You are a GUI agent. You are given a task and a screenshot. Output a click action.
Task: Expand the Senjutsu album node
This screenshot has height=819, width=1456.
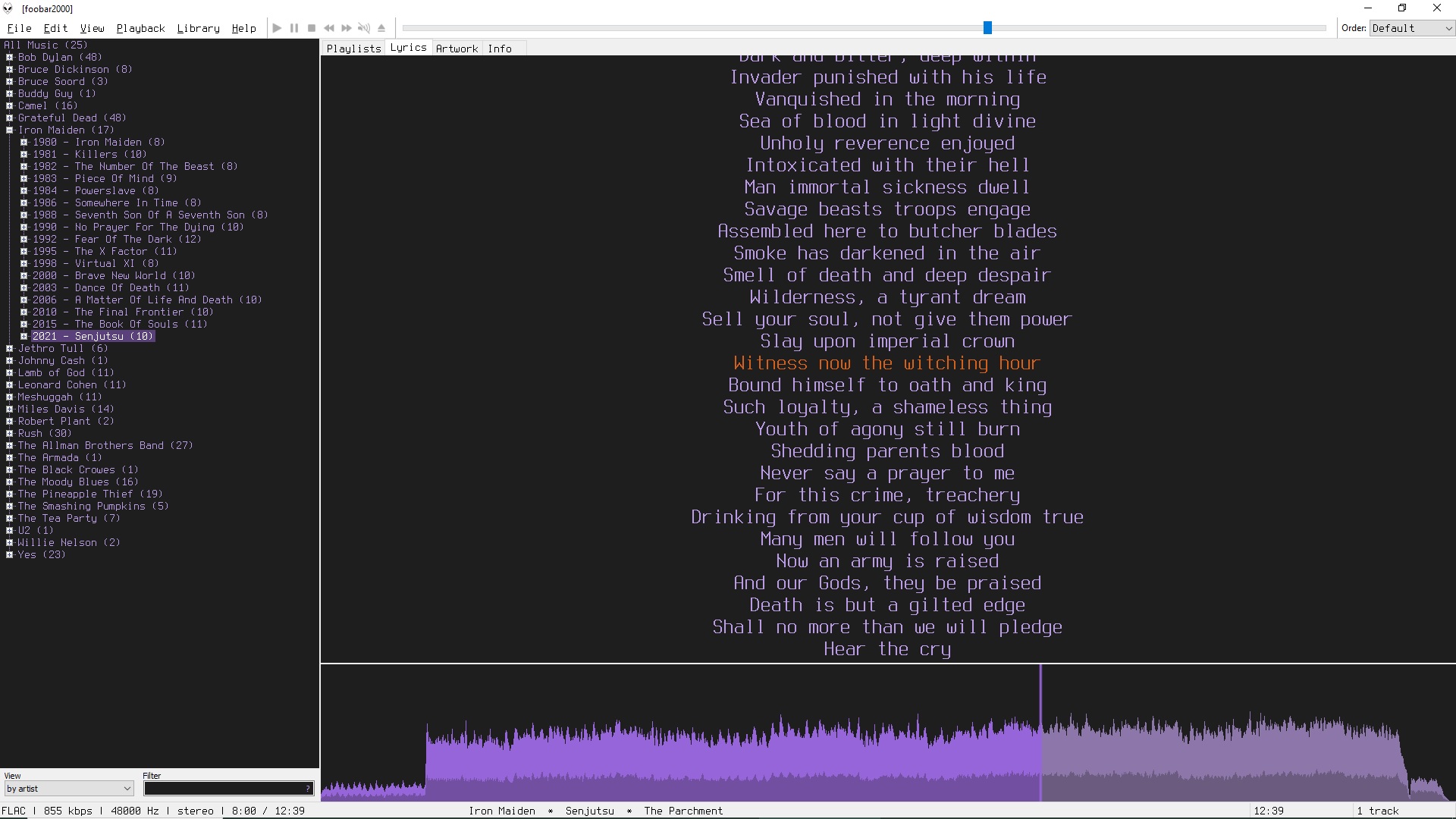(x=24, y=337)
